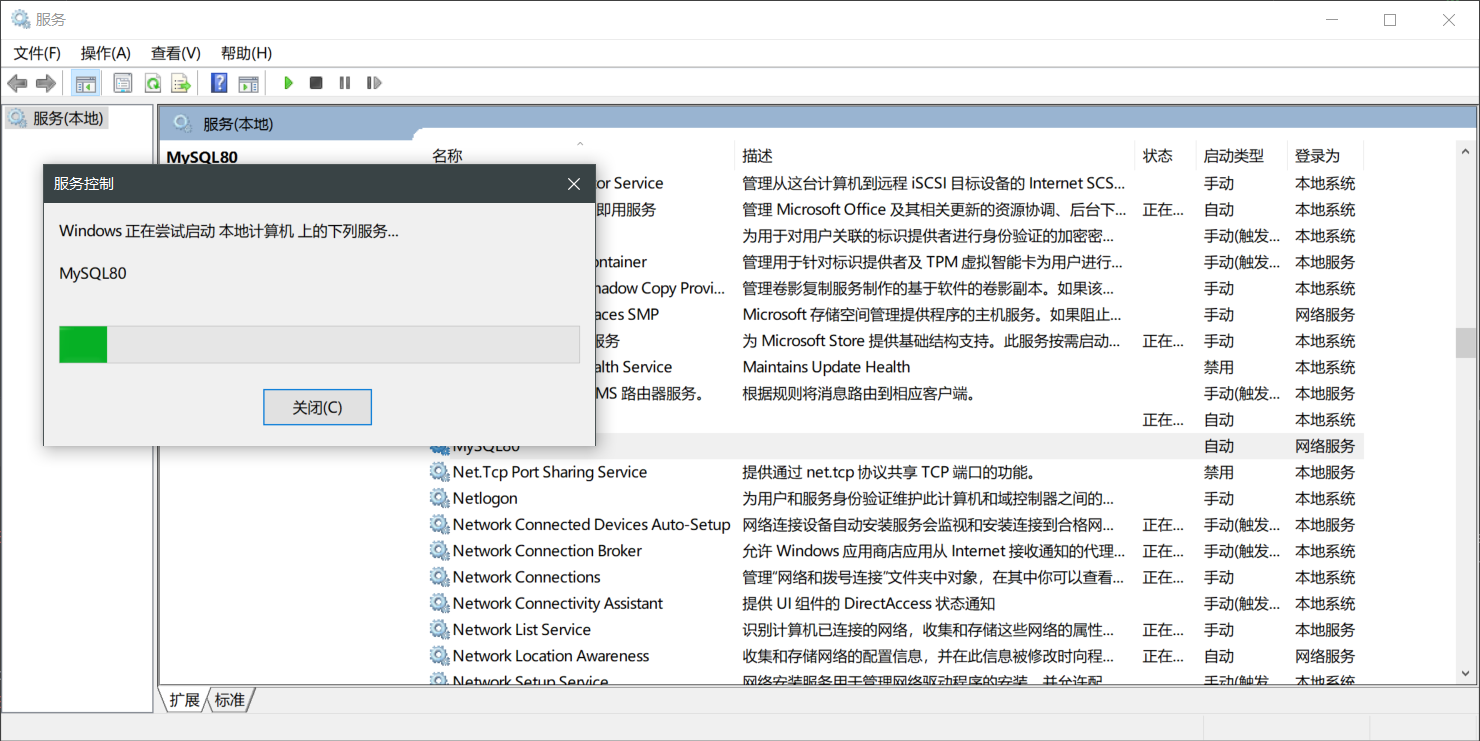Image resolution: width=1480 pixels, height=741 pixels.
Task: Click the vertical scrollbar down arrow
Action: pyautogui.click(x=1463, y=674)
